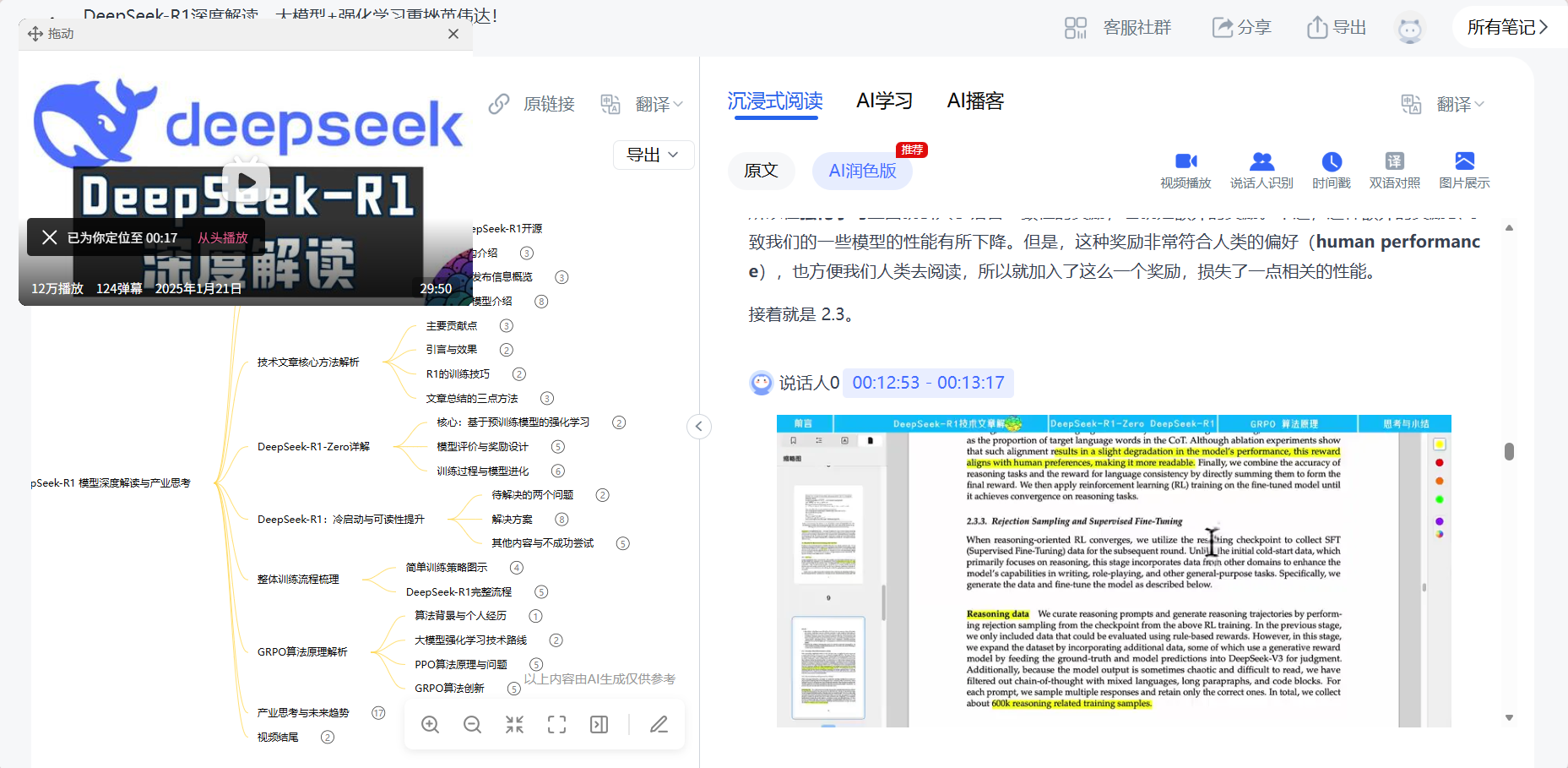Select node 算法背景与个人经历
The width and height of the screenshot is (1568, 768).
(x=461, y=616)
